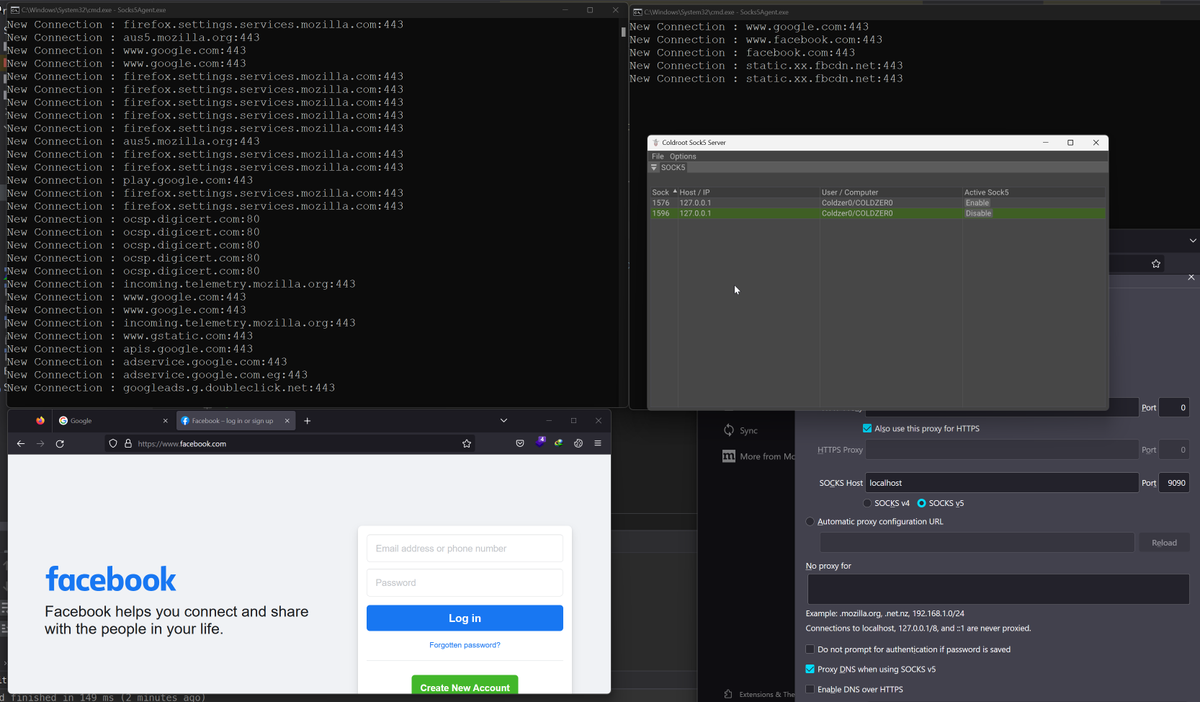The width and height of the screenshot is (1200, 702).
Task: Toggle Proxy DNS when using SOCKS v5
Action: 810,669
